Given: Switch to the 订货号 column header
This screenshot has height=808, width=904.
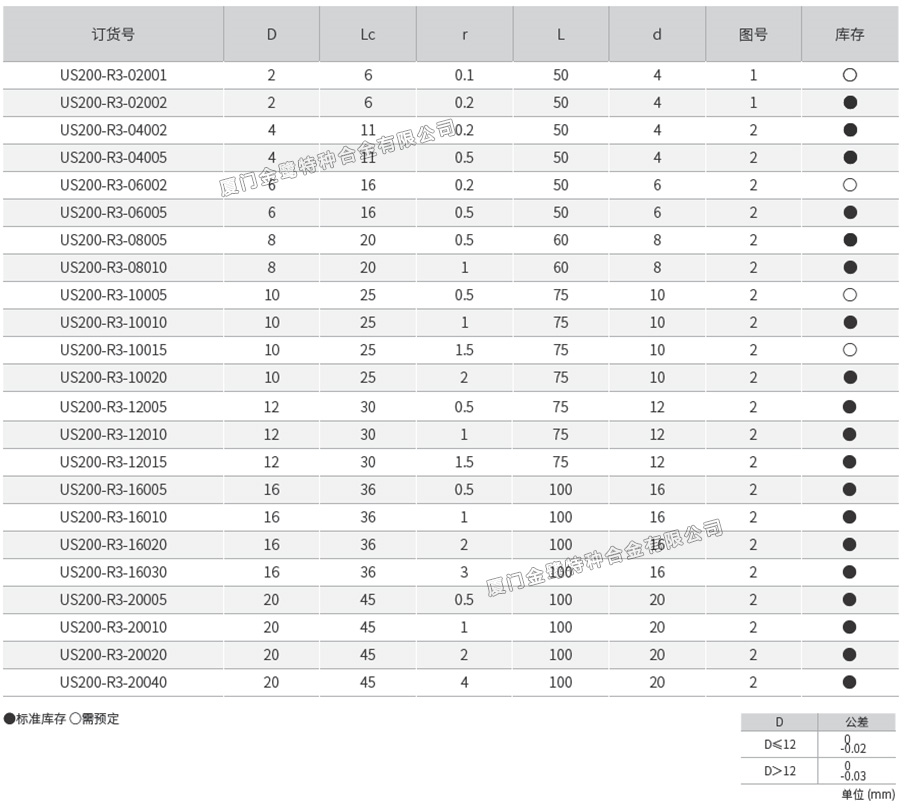Looking at the screenshot, I should click(113, 33).
